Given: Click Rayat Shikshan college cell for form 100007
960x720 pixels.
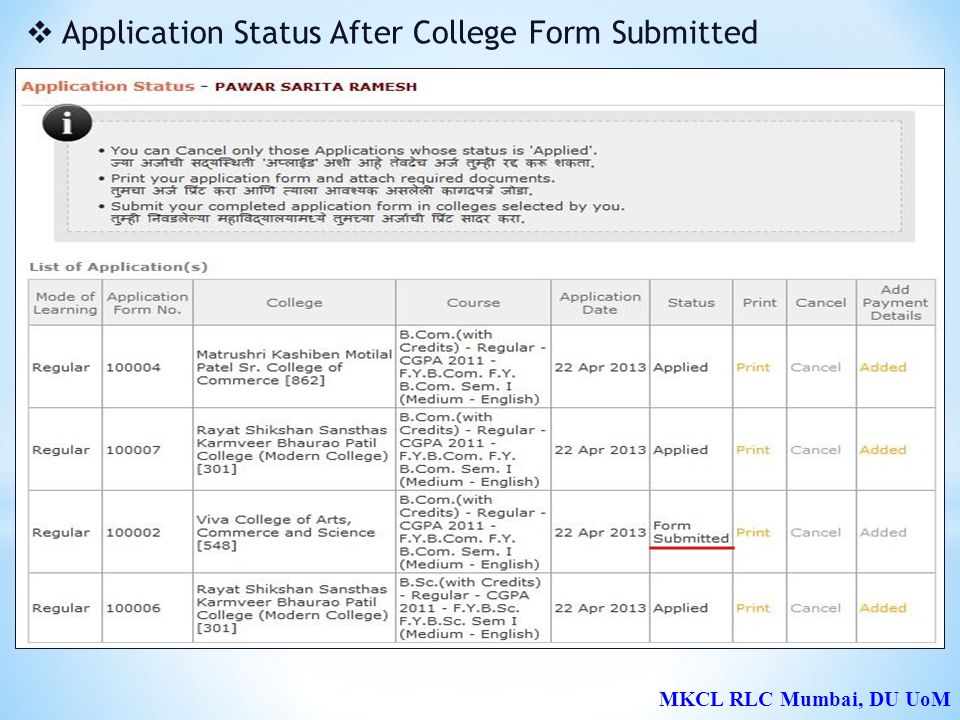Looking at the screenshot, I should click(x=294, y=449).
